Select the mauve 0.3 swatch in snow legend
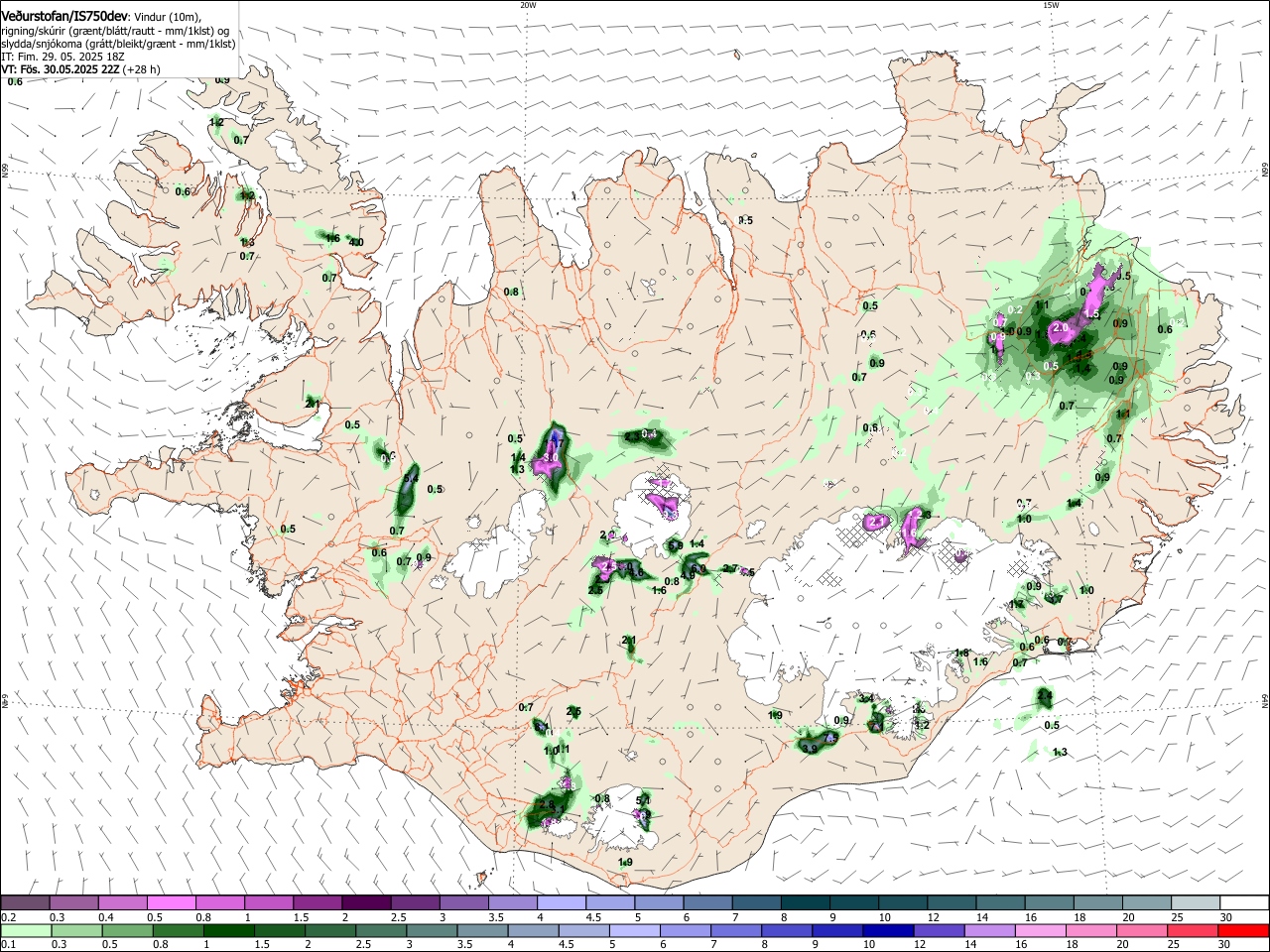The width and height of the screenshot is (1270, 952). [73, 902]
